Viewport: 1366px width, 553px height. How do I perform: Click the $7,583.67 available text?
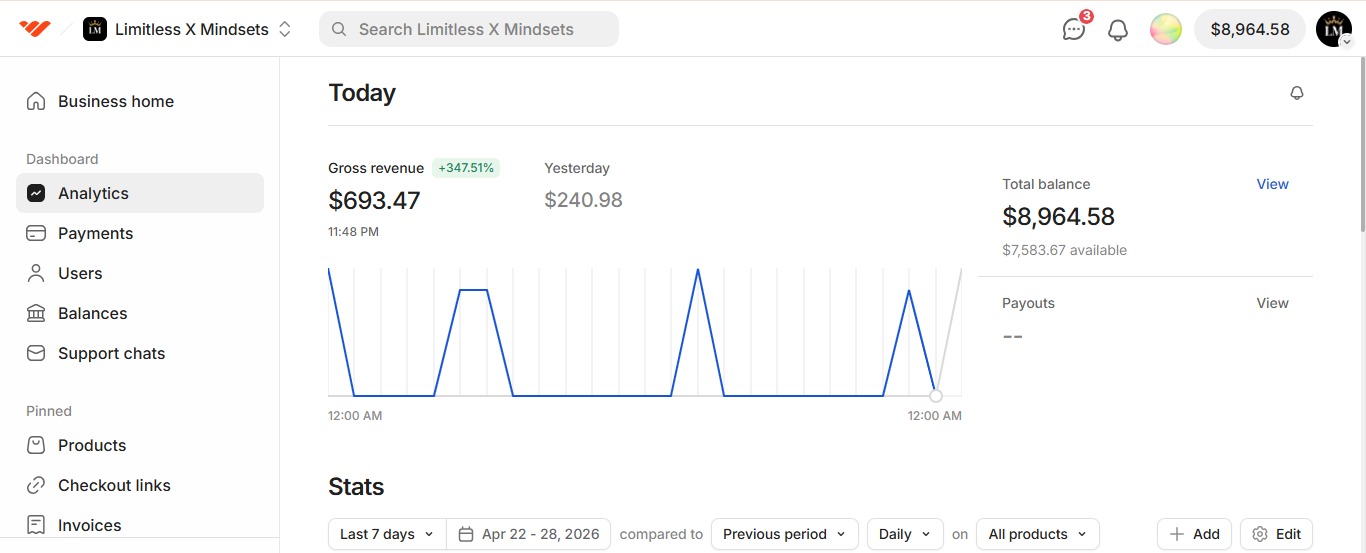[x=1064, y=250]
